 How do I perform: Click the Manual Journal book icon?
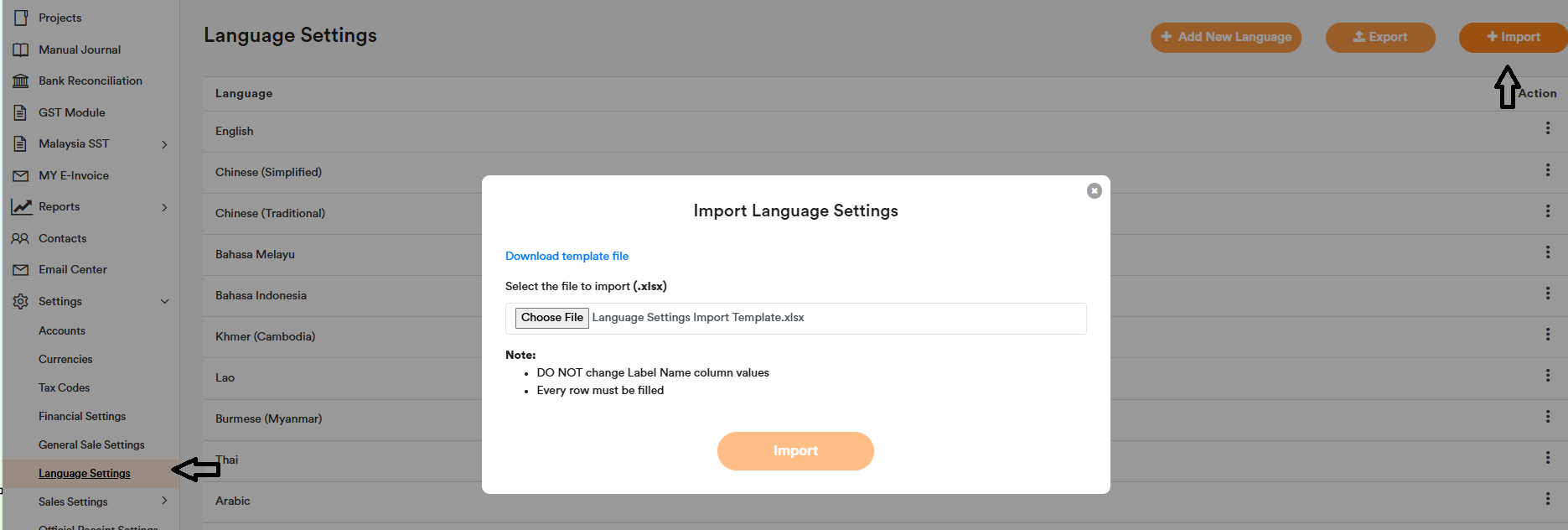[x=21, y=49]
